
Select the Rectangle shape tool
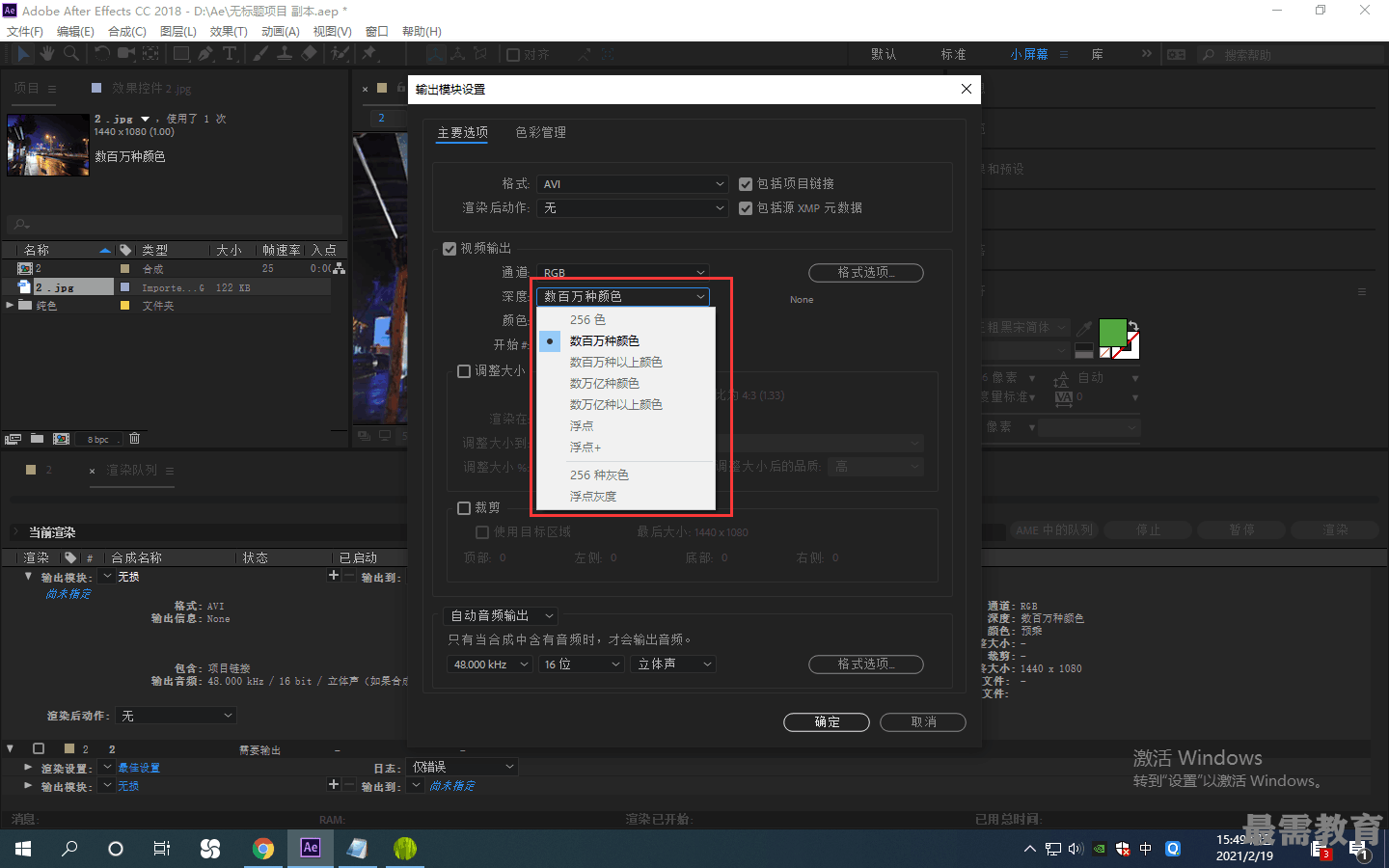[x=180, y=54]
